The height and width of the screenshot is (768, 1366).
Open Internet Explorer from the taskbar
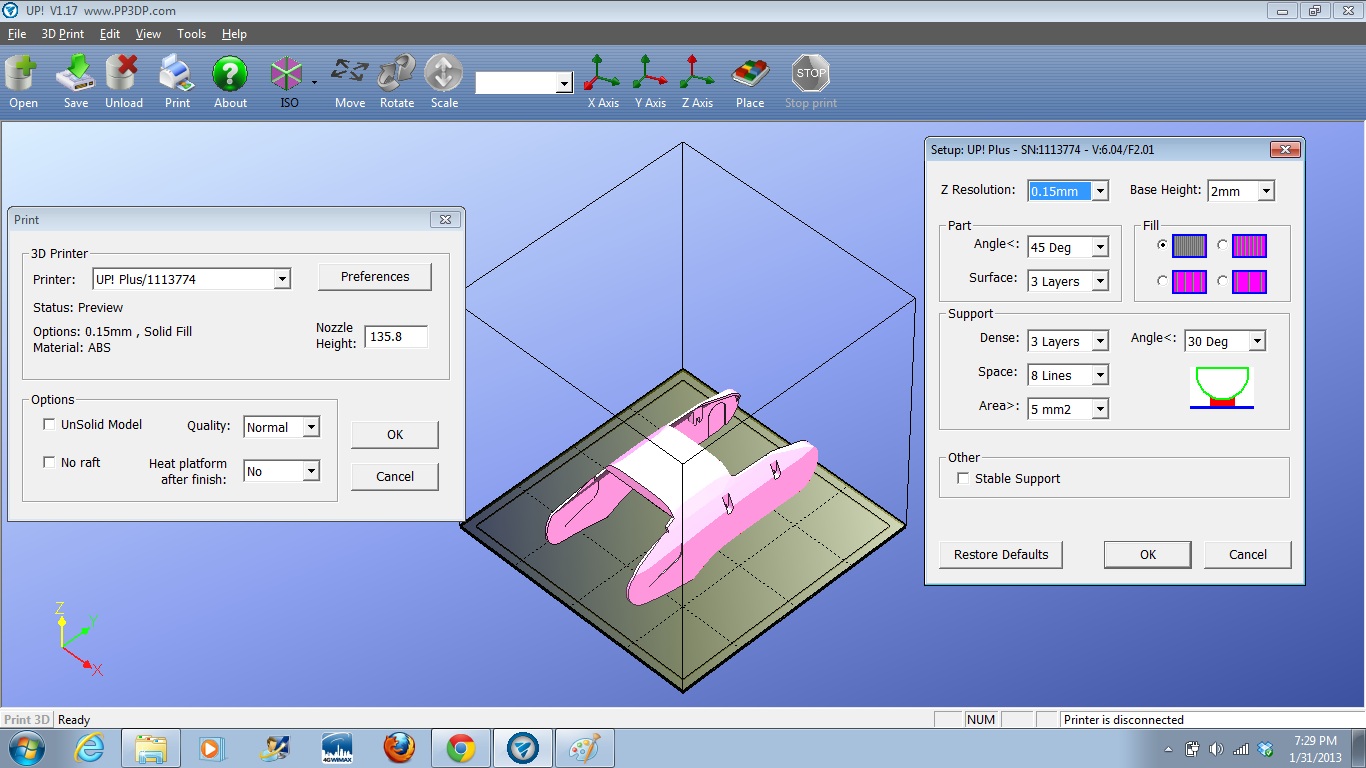pos(89,748)
